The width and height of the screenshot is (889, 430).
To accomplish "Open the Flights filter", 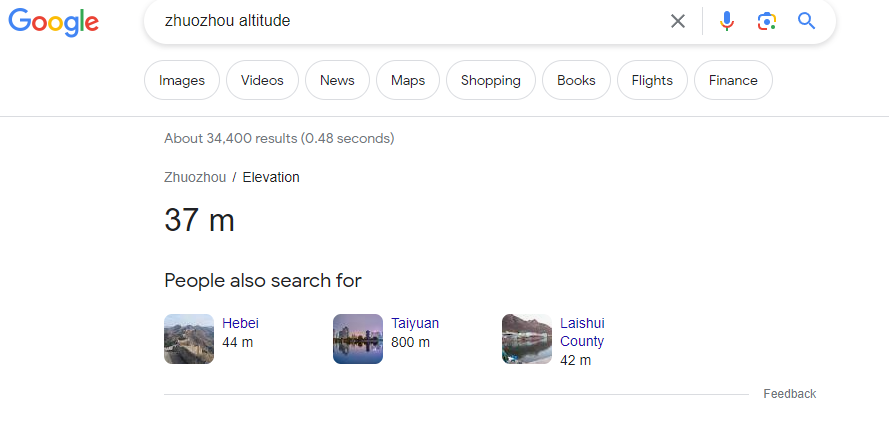I will tap(652, 80).
